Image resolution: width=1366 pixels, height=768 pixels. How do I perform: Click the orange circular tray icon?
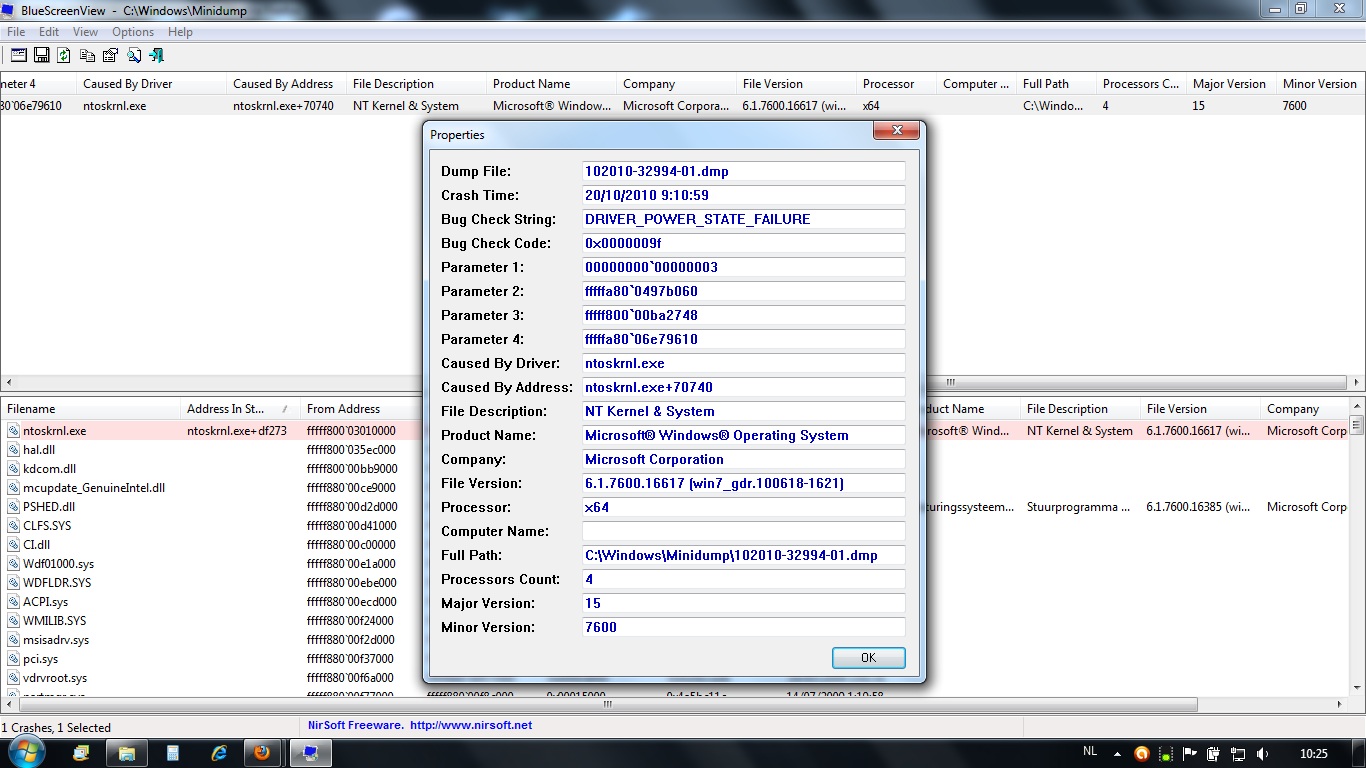[1142, 753]
